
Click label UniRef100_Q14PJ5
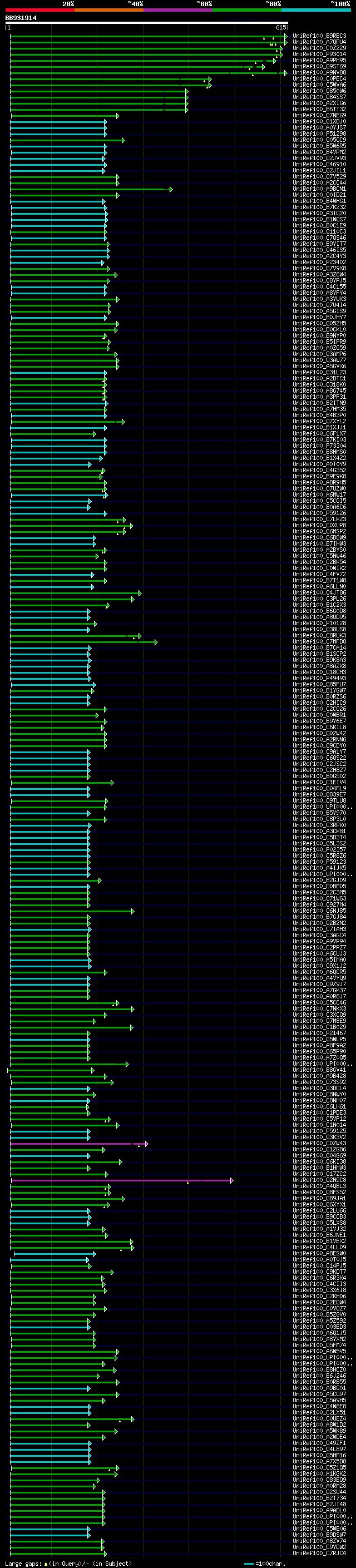click(319, 1266)
